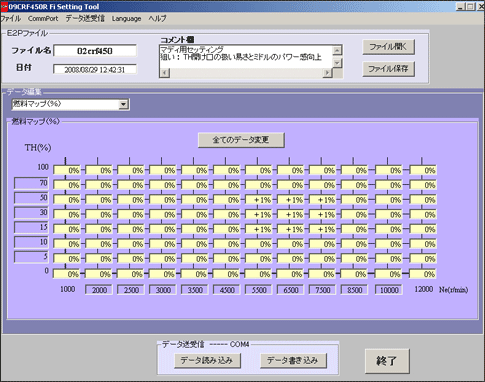
Task: Expand the 燃料マップ(%) dropdown arrow
Action: 123,104
